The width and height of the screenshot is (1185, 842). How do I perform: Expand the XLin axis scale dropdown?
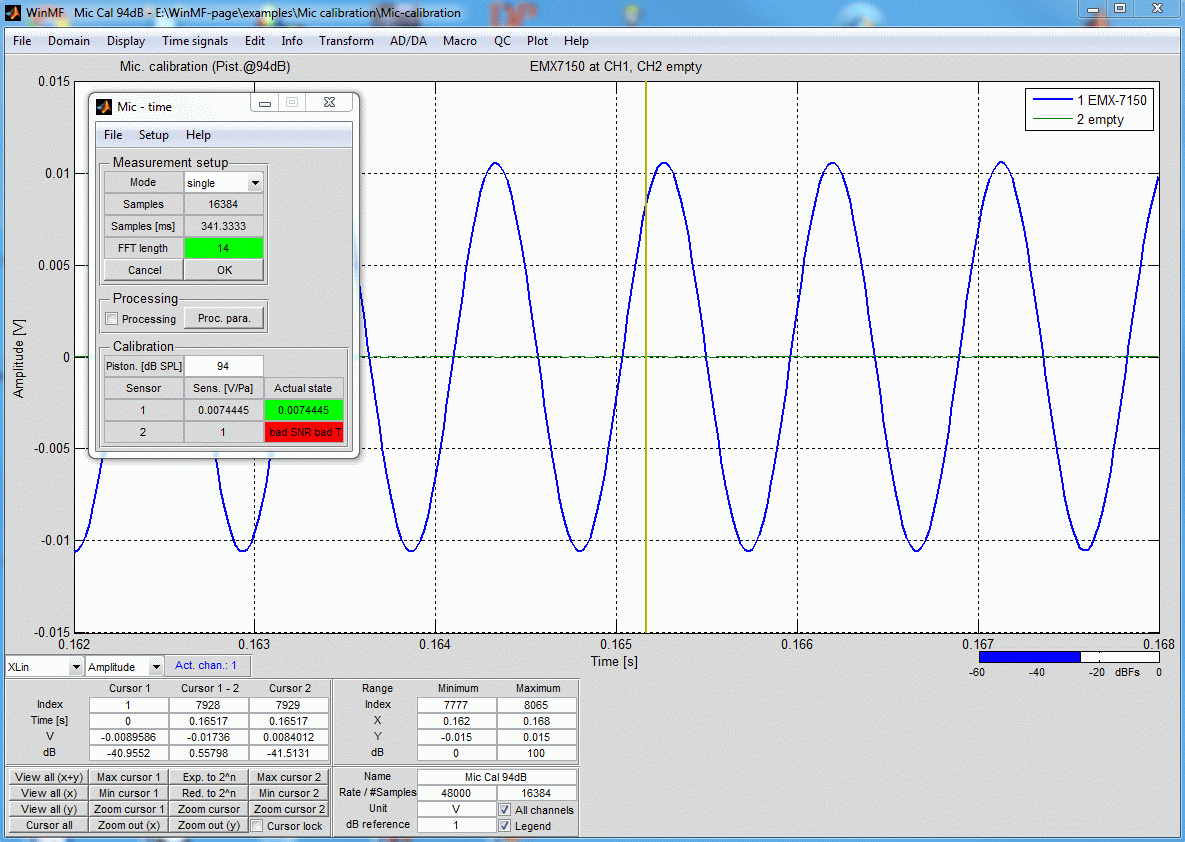pos(74,666)
